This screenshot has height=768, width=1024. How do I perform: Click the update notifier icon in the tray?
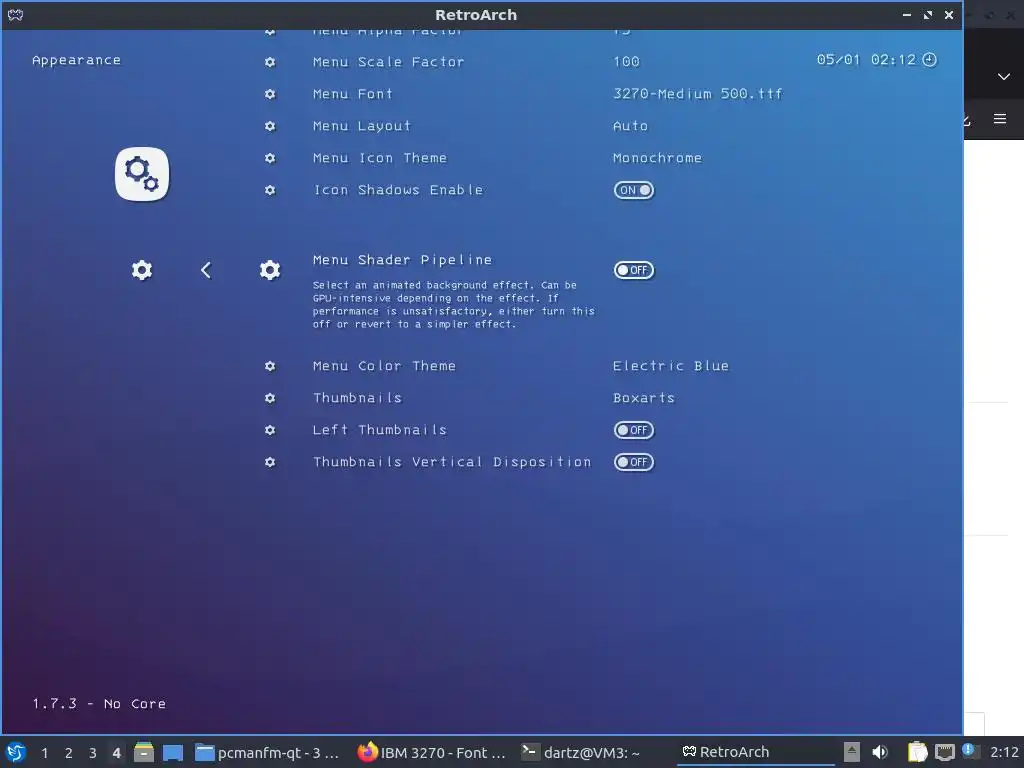[x=968, y=751]
